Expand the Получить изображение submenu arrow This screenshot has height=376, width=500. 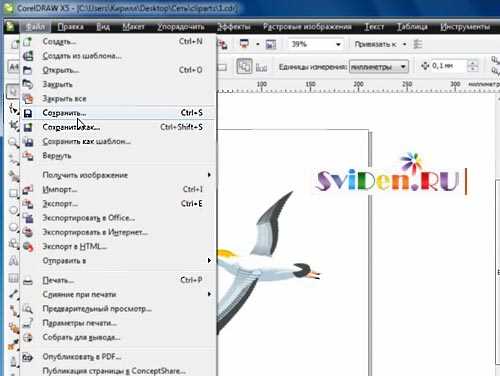(x=209, y=175)
